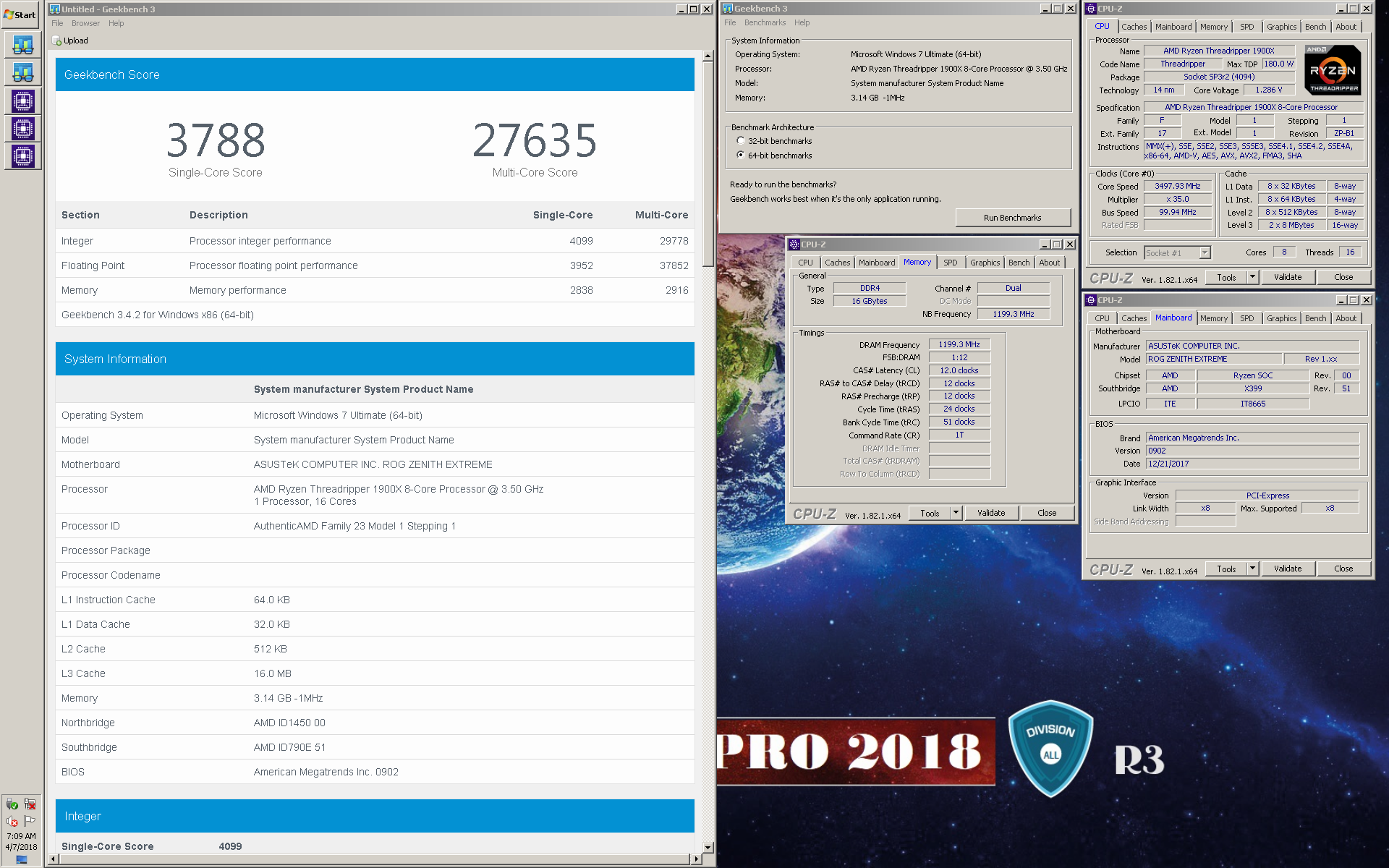Click the title icon of the CPU-Z Mainboard window

coord(1091,300)
